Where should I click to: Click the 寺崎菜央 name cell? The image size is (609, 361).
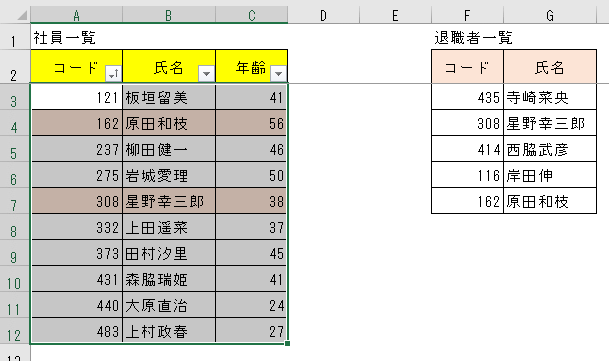550,97
